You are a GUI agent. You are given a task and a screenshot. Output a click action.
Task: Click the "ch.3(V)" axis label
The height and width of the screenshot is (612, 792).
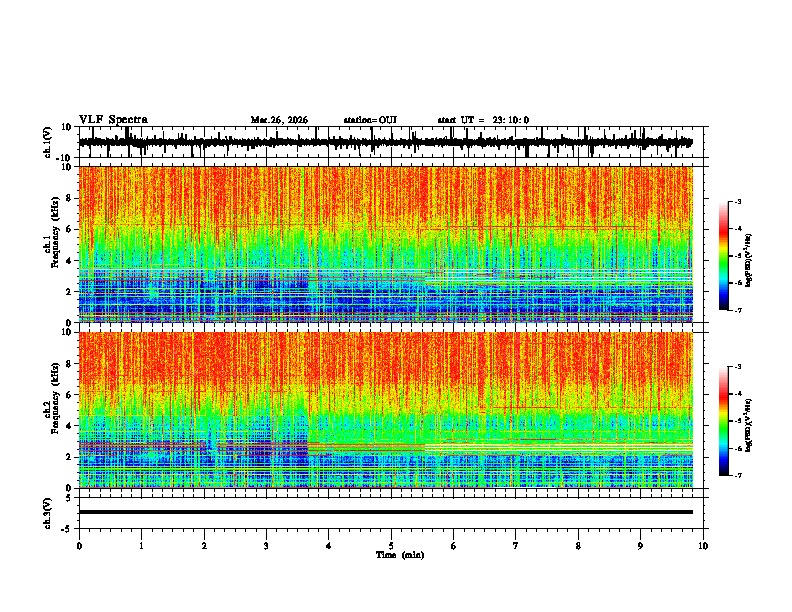tap(48, 514)
